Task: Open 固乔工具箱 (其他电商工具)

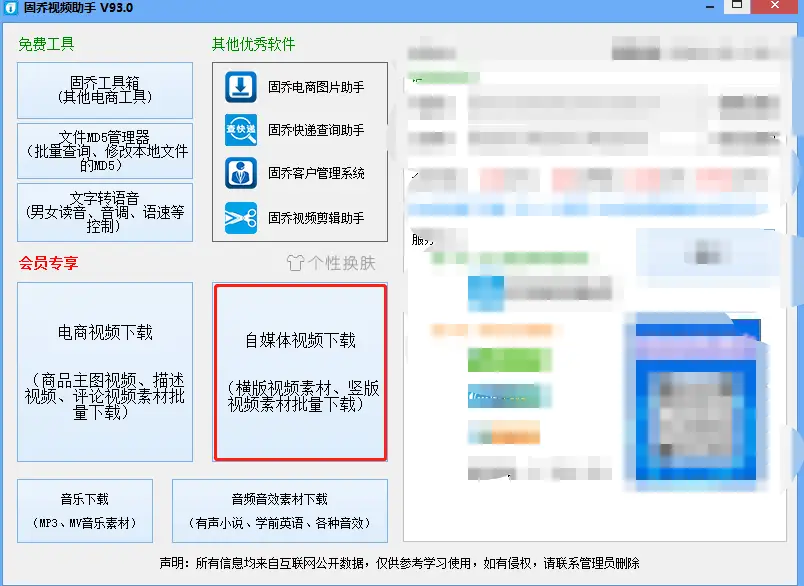Action: coord(105,90)
